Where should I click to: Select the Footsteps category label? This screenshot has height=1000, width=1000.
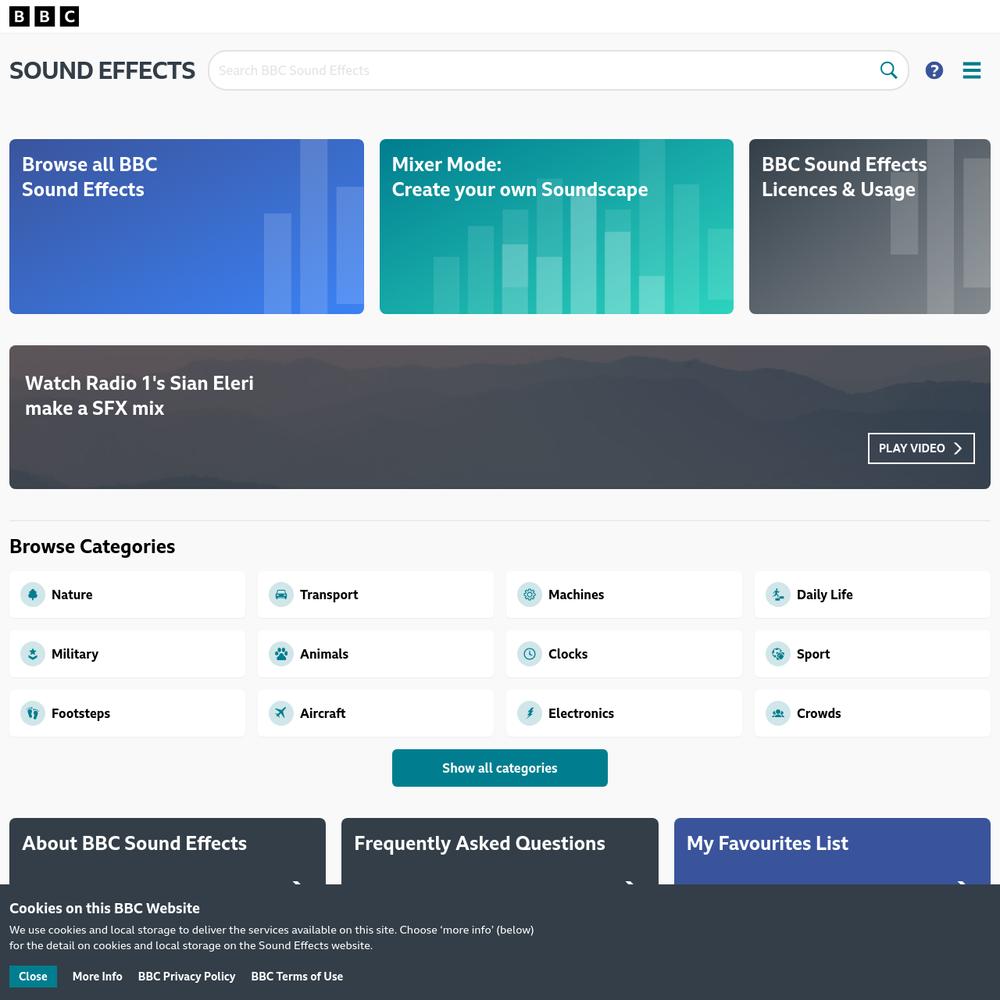pyautogui.click(x=81, y=713)
